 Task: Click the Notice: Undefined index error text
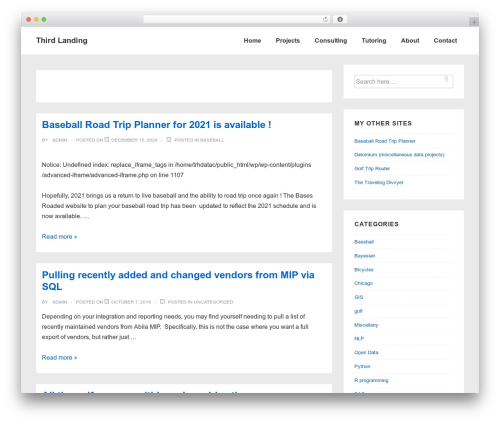click(176, 170)
